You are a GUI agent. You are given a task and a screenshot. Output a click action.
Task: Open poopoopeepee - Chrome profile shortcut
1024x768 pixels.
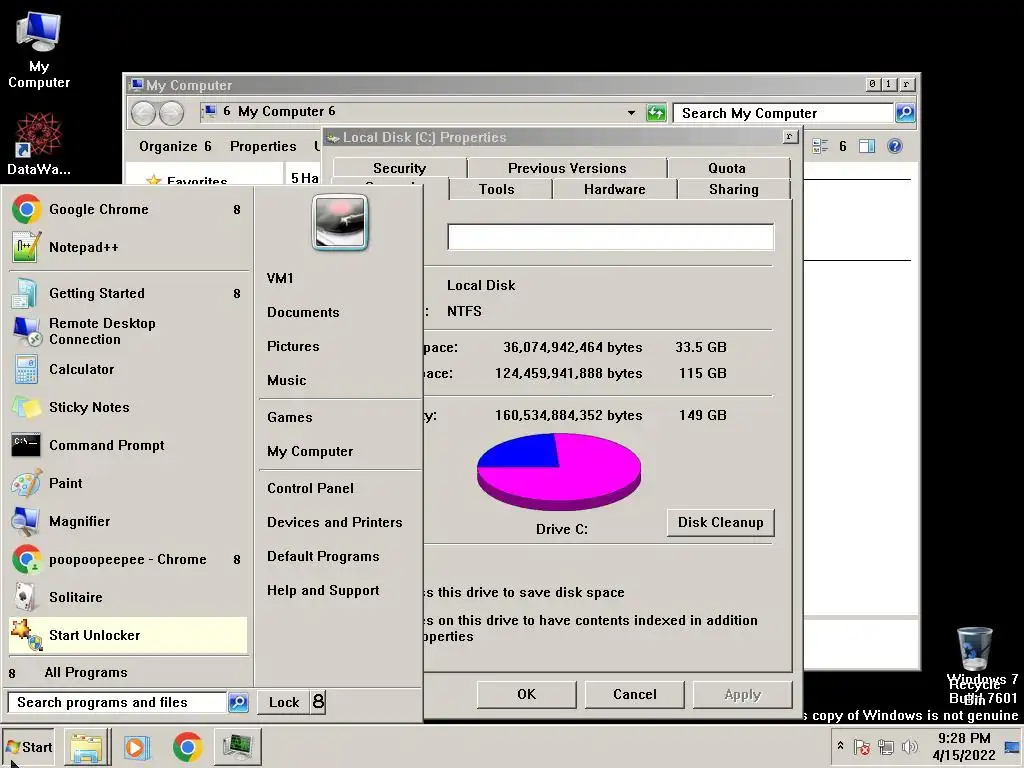pos(128,559)
